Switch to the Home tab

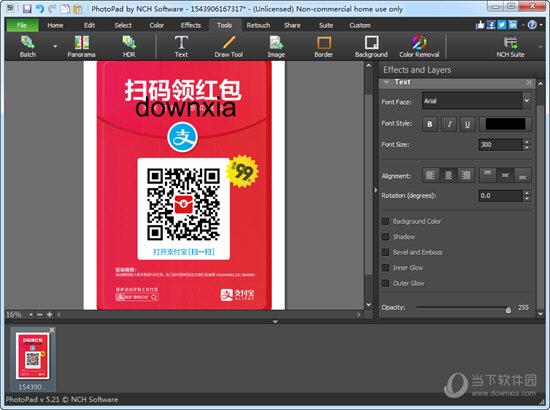point(55,25)
